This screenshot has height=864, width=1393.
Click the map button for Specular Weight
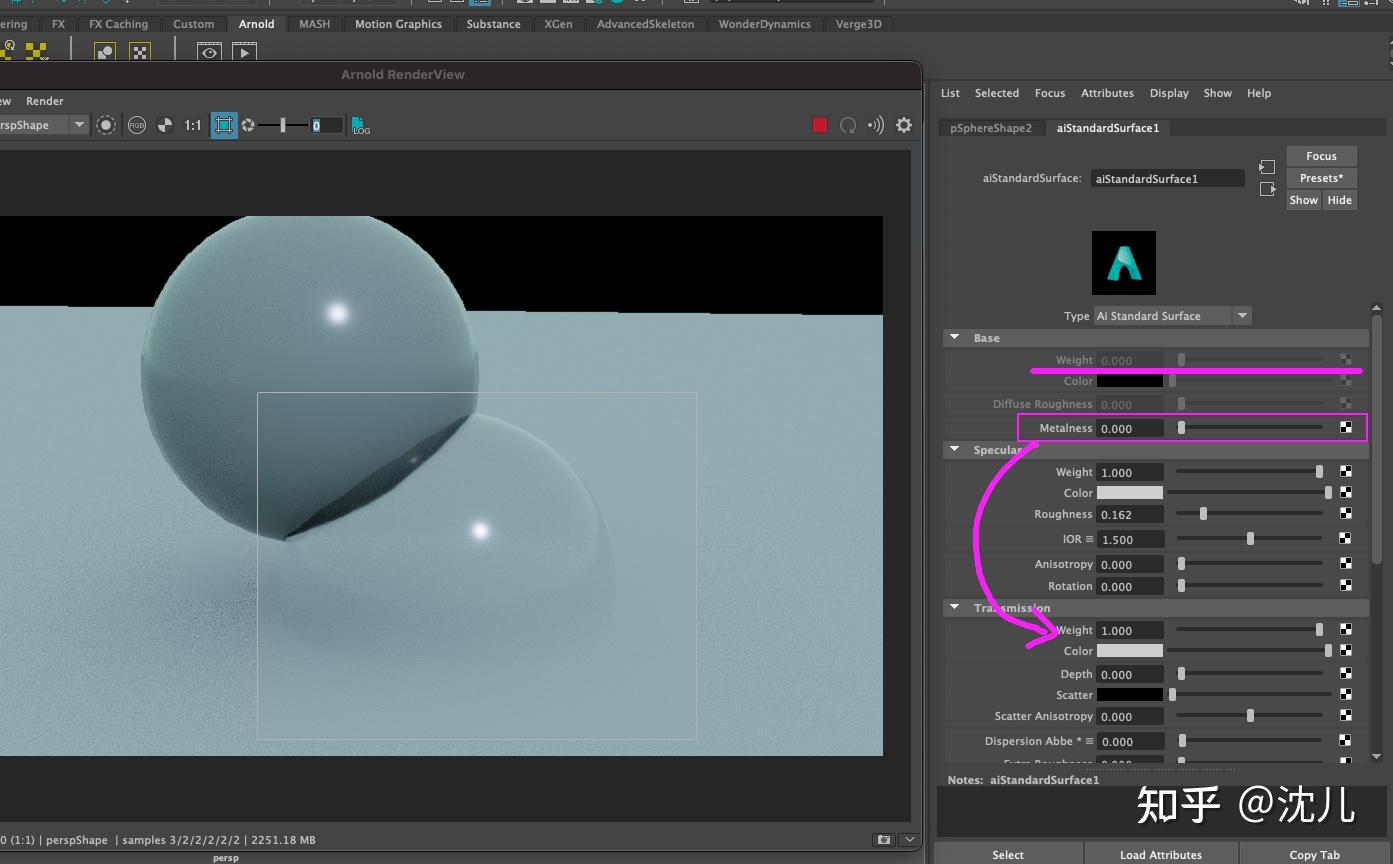(1346, 472)
